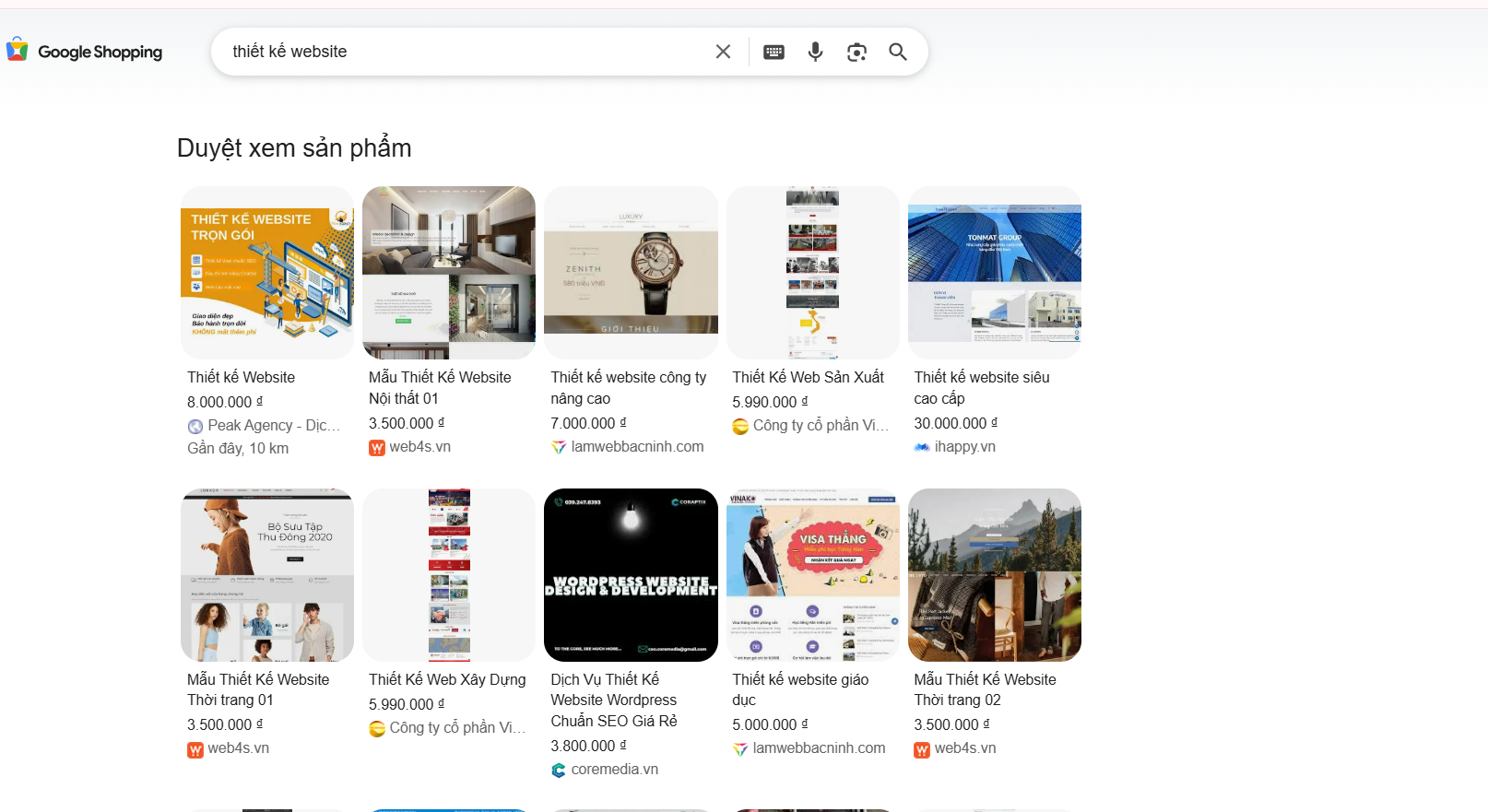Search by image with camera icon
Viewport: 1488px width, 812px height.
tap(856, 52)
